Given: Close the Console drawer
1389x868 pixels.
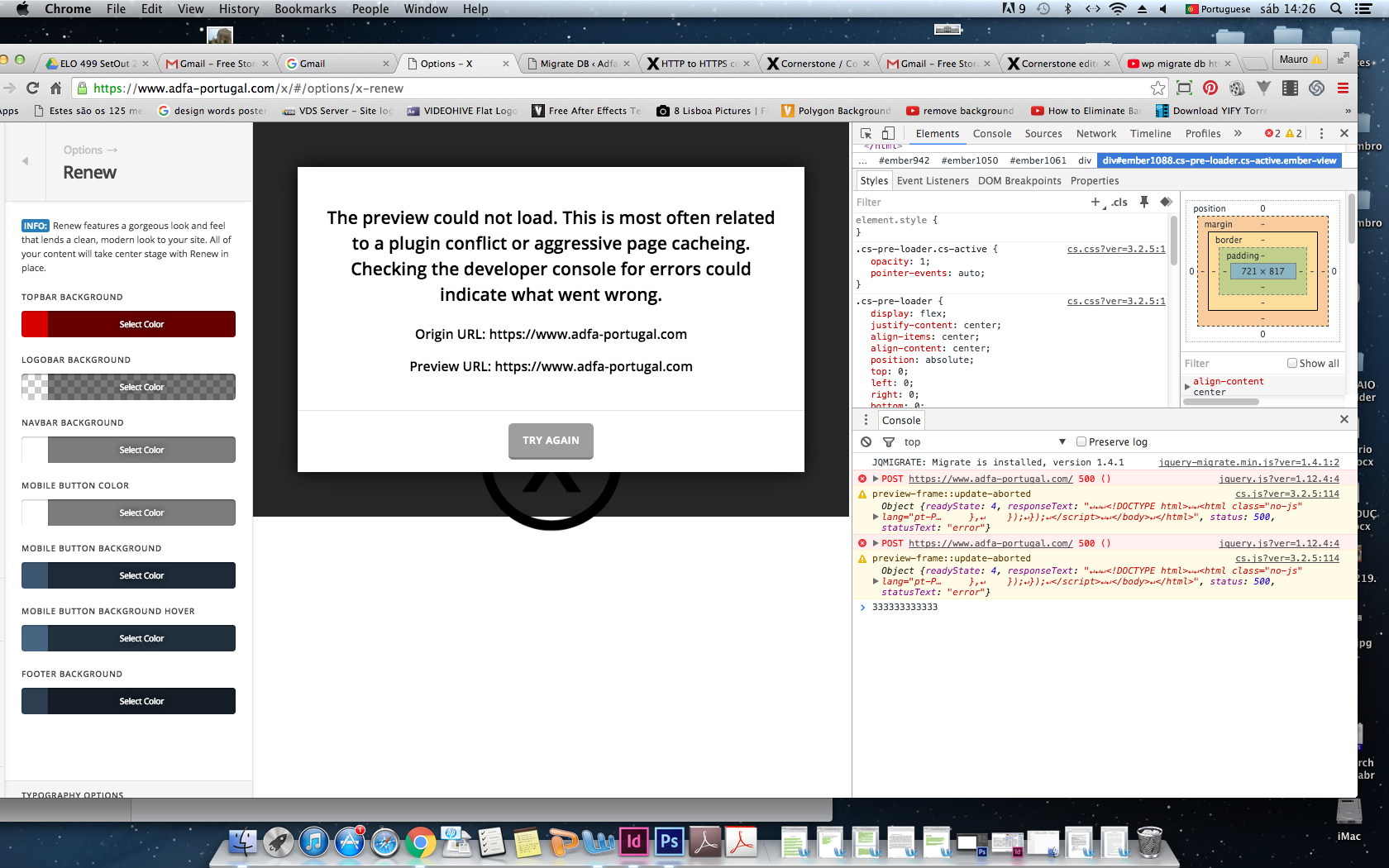Looking at the screenshot, I should tap(1344, 419).
